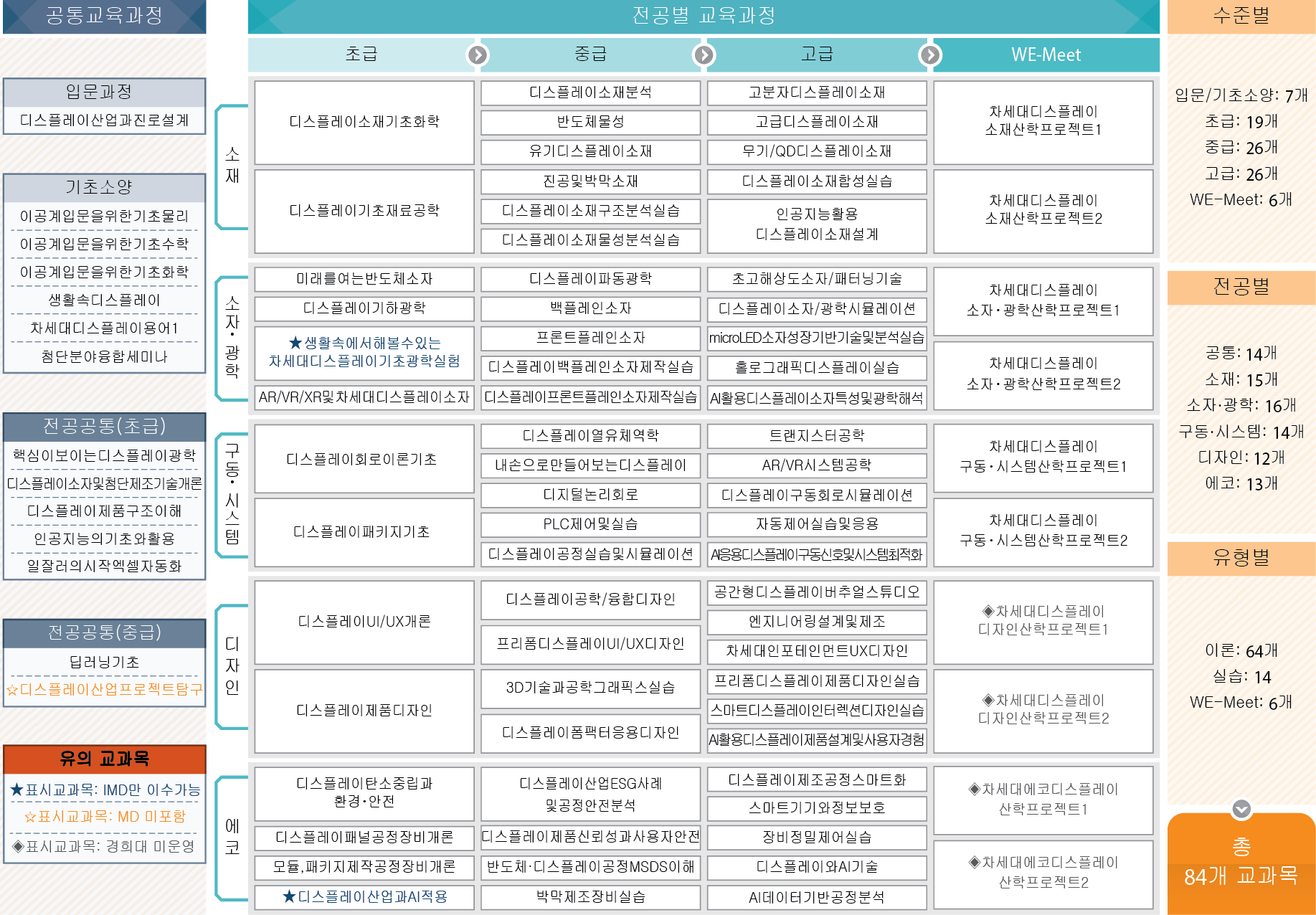Open the 트랜지스터공학 course box
1316x915 pixels.
(x=816, y=436)
